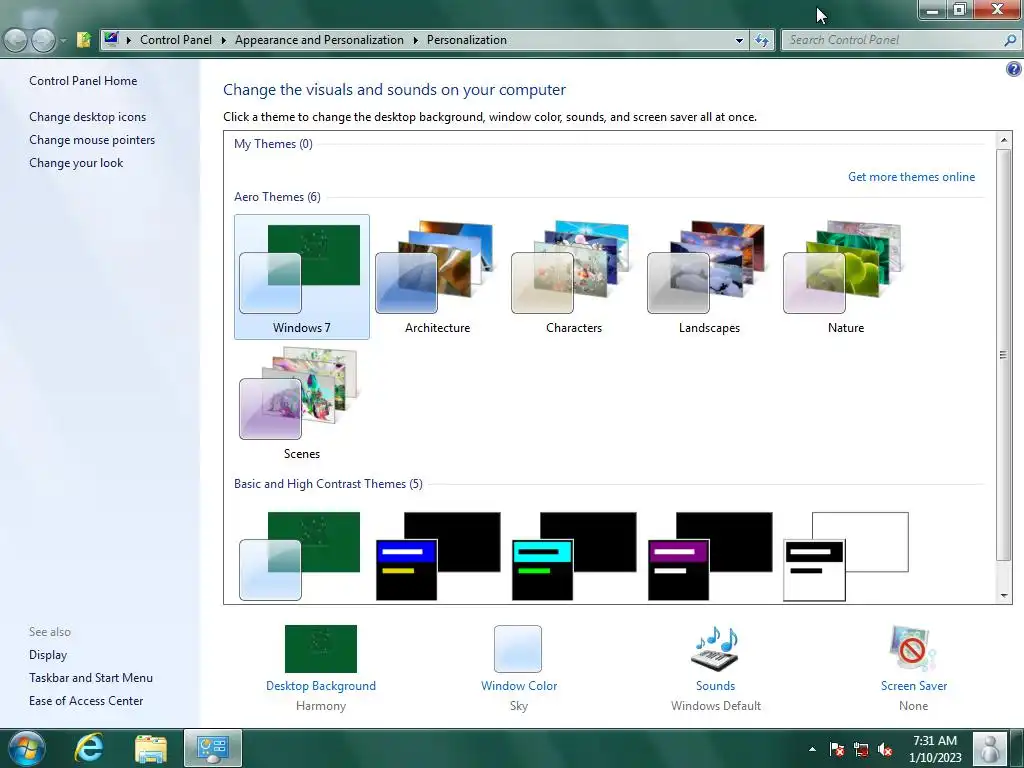Select the High Contrast White theme
The height and width of the screenshot is (768, 1024).
point(846,556)
